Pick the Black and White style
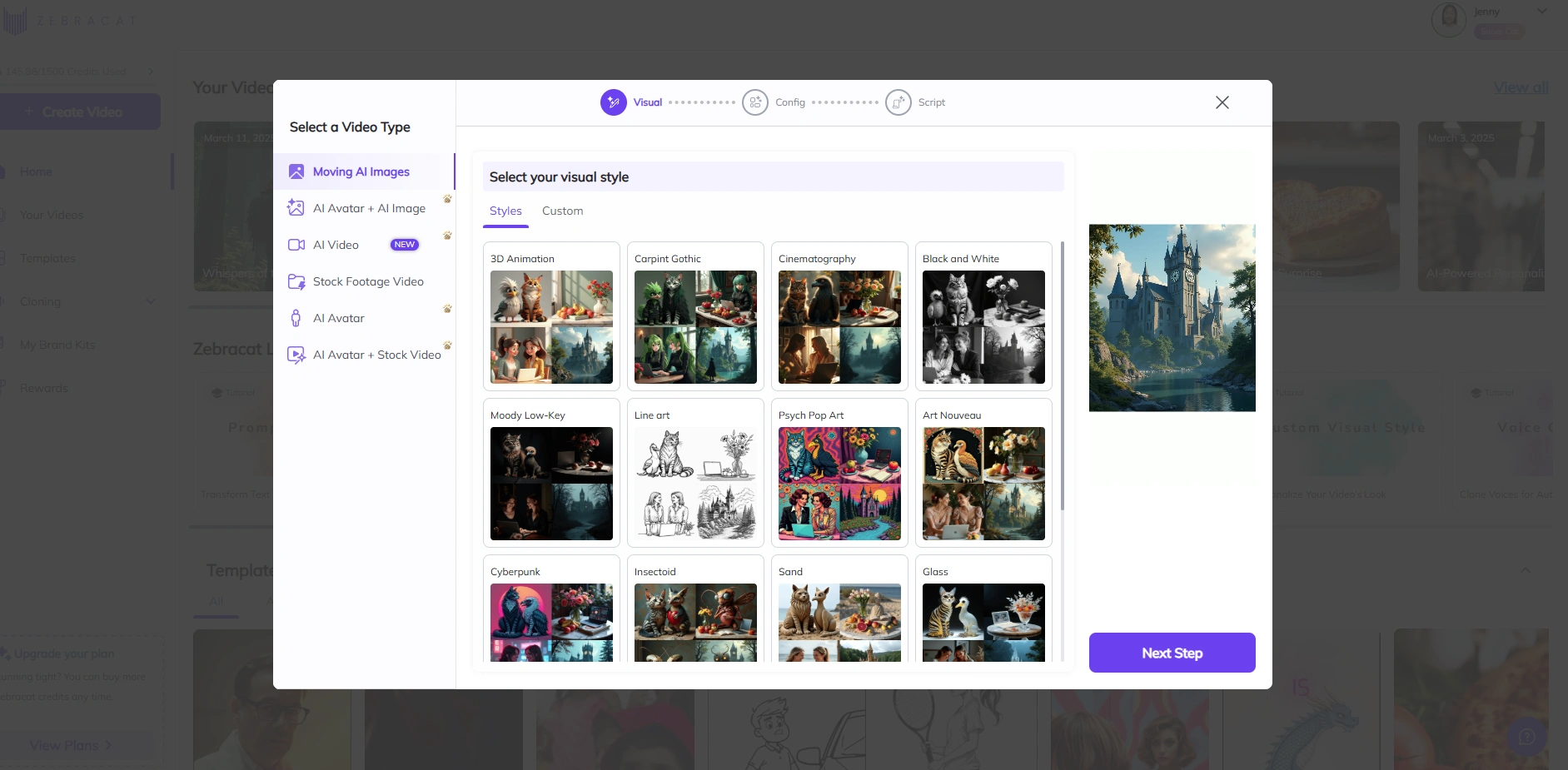1568x770 pixels. [983, 316]
